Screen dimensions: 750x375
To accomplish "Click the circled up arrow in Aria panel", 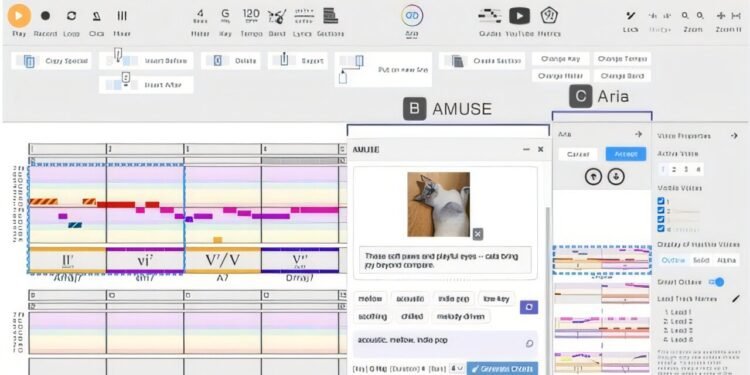I will (x=593, y=176).
